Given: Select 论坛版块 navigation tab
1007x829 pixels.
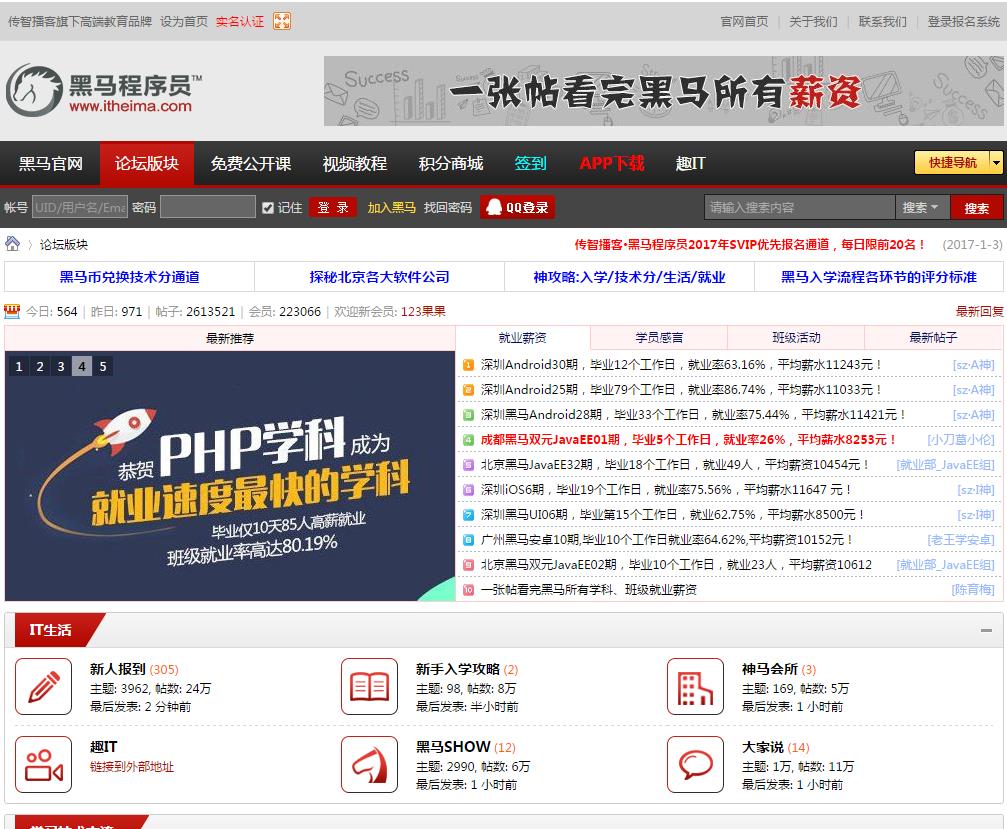Looking at the screenshot, I should [147, 164].
